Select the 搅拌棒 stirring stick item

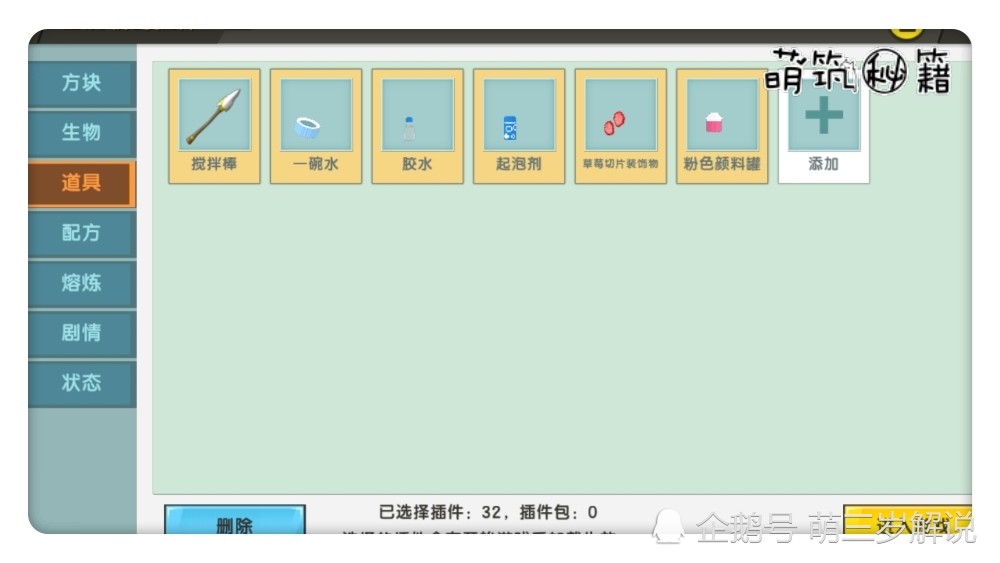tap(214, 126)
